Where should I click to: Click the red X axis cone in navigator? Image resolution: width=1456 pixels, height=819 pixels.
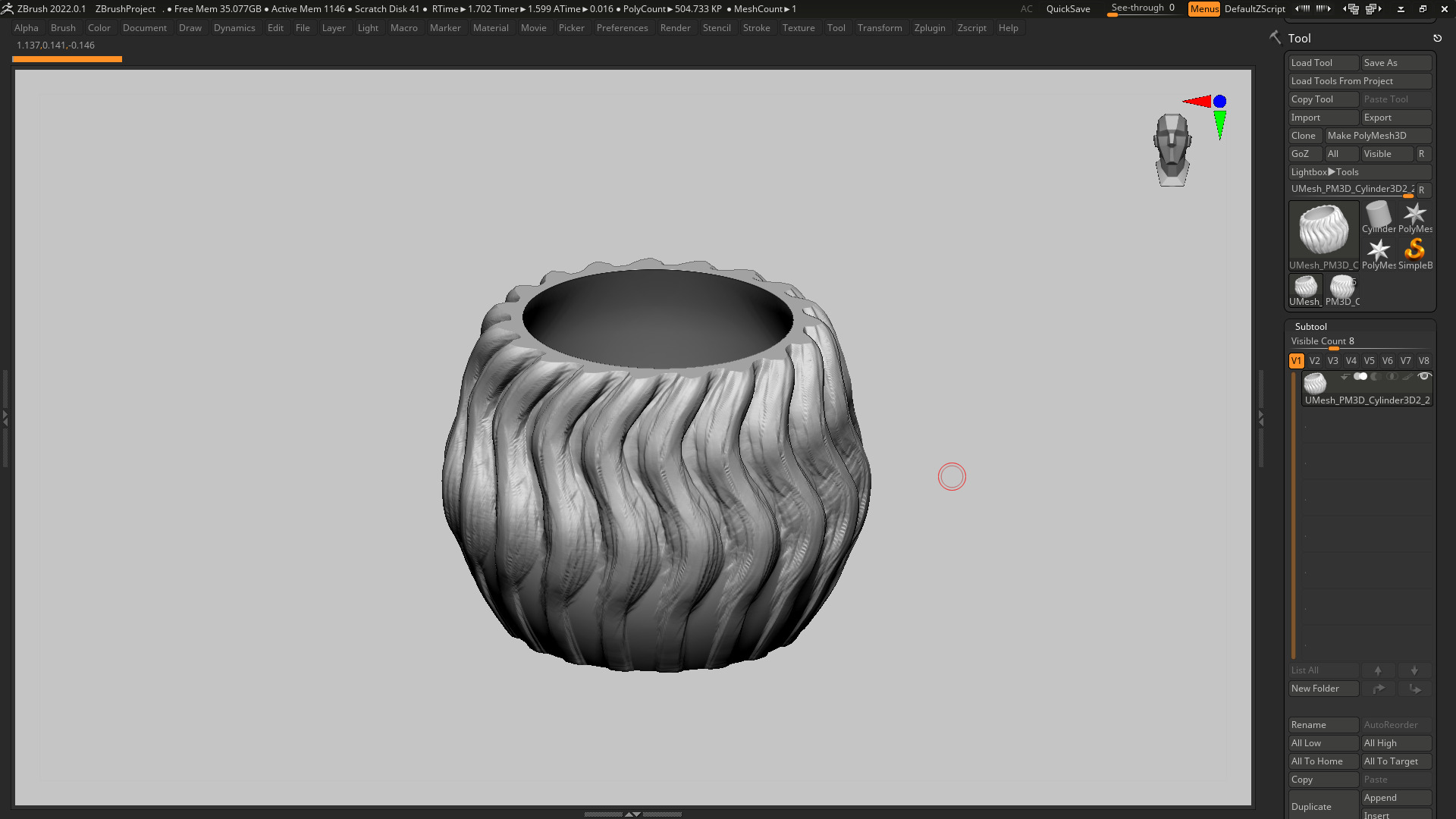point(1197,101)
